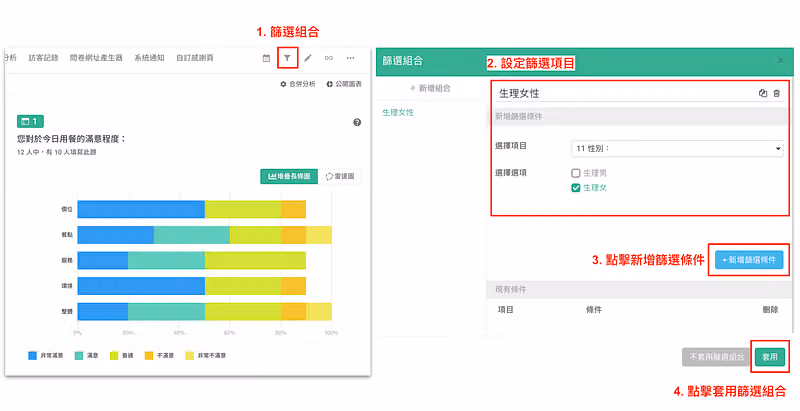Click the blue segment of 價位 bar
Screen dimensions: 800x411
141,210
